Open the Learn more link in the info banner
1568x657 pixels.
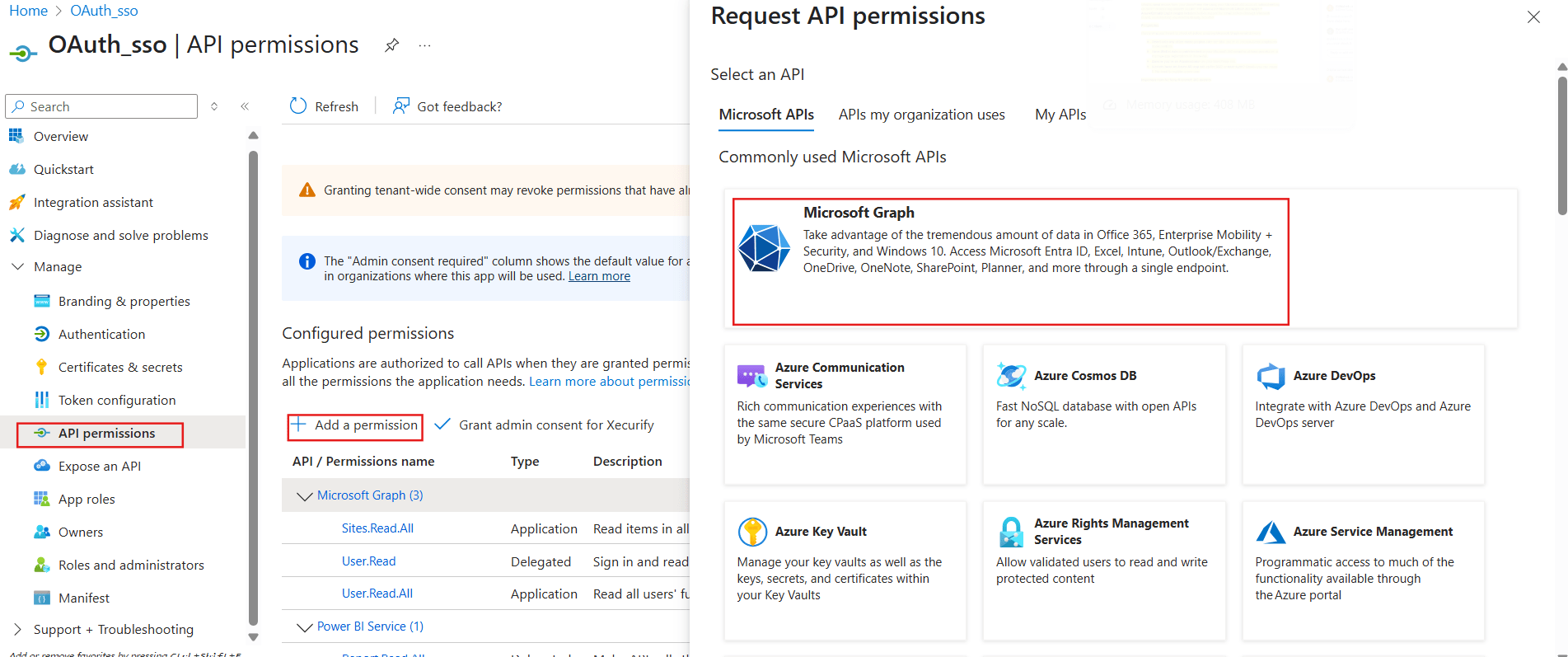point(599,276)
